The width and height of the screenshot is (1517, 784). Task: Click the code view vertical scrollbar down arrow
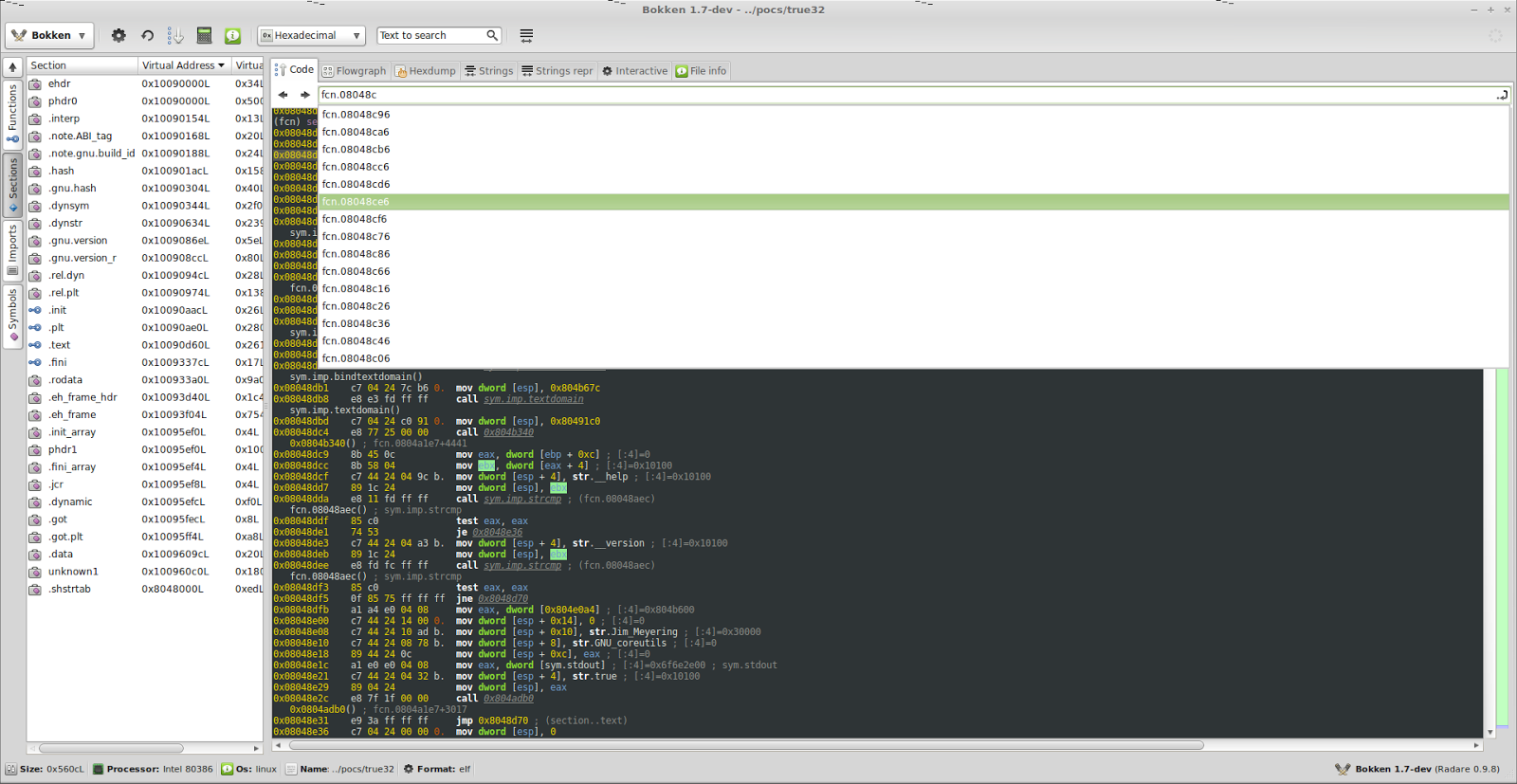1490,732
